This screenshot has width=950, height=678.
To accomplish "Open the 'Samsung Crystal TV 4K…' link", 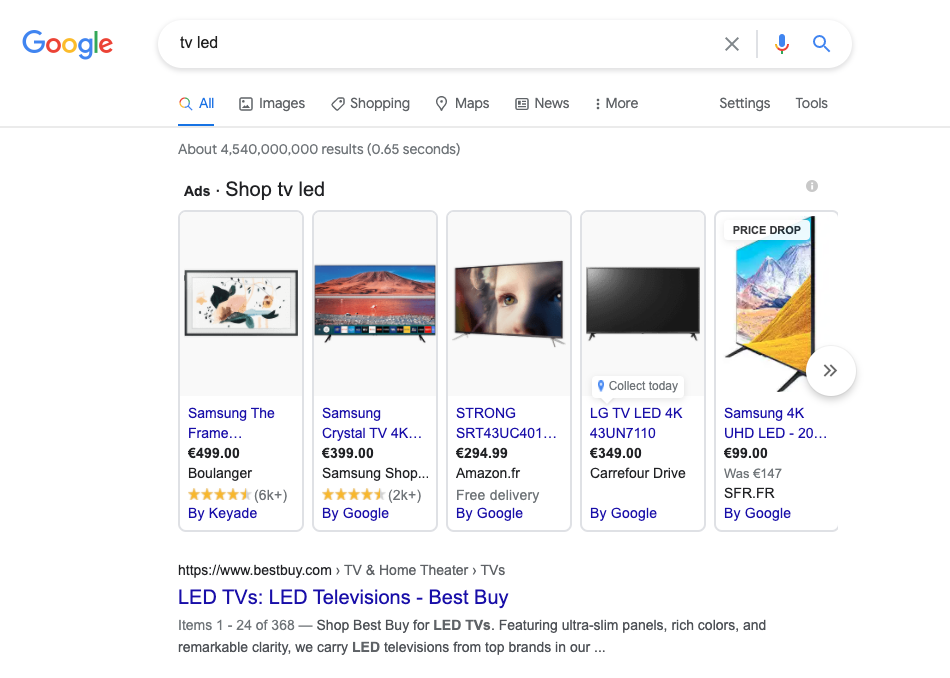I will (371, 423).
